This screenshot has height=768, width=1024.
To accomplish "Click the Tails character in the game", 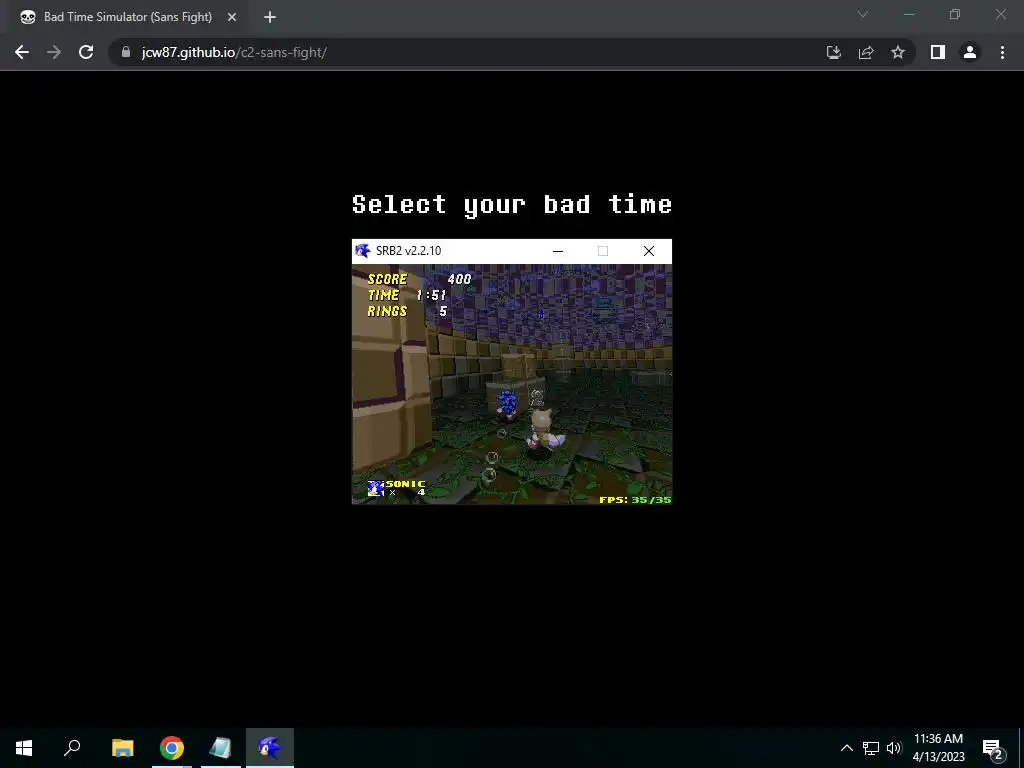I will [543, 428].
